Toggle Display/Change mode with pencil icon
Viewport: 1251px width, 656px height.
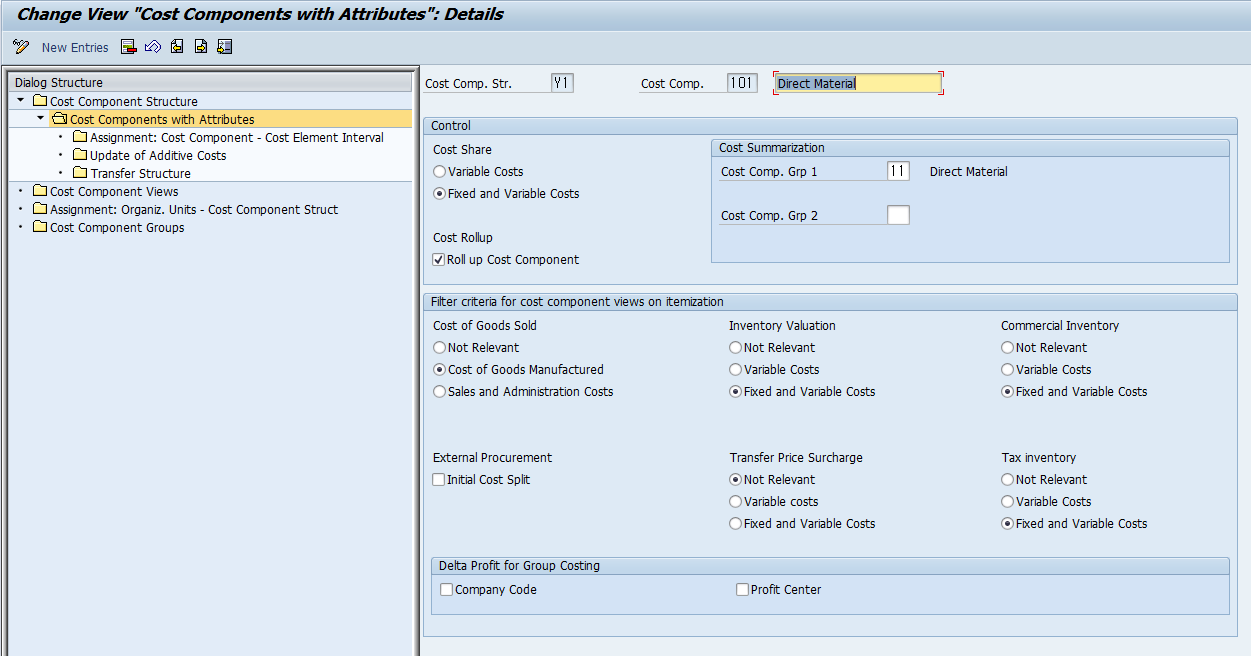coord(20,46)
